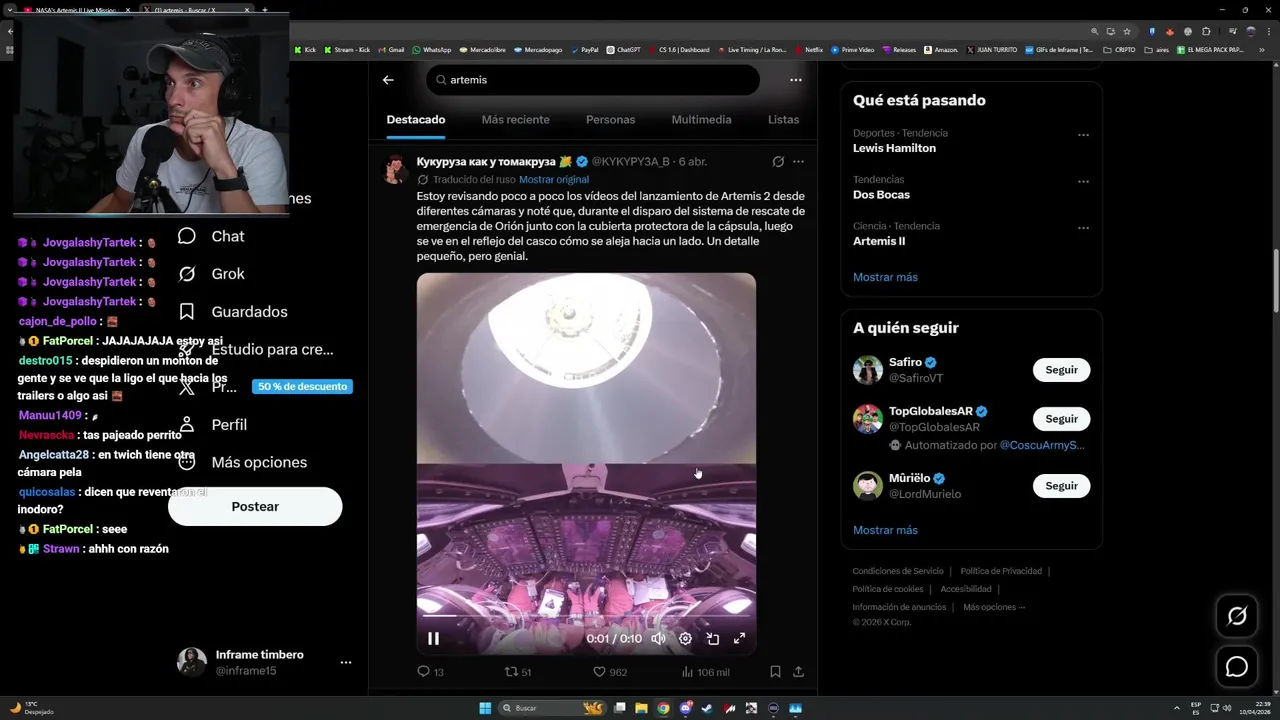Open options for Artemis II trend
1280x720 pixels.
(1083, 228)
